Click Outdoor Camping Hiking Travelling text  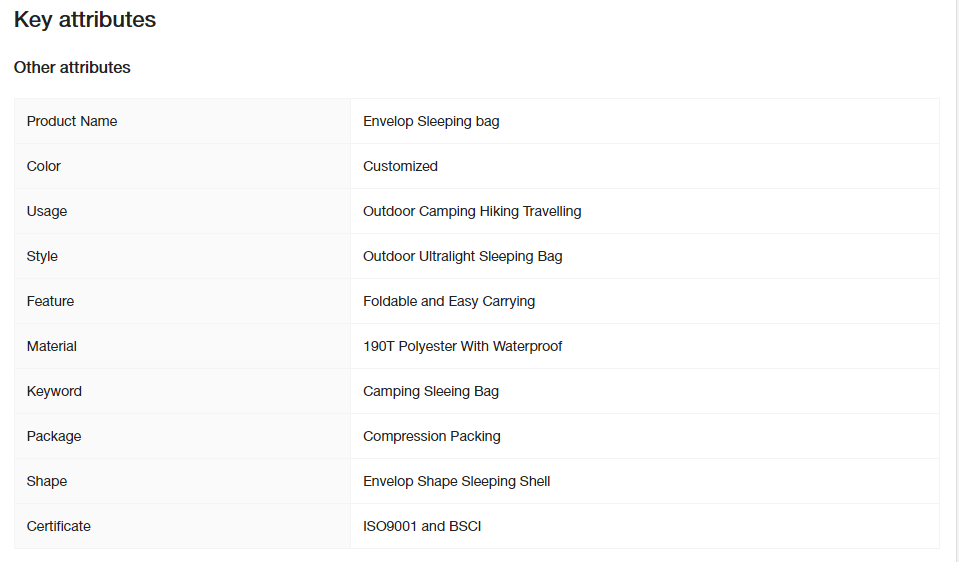(x=472, y=212)
